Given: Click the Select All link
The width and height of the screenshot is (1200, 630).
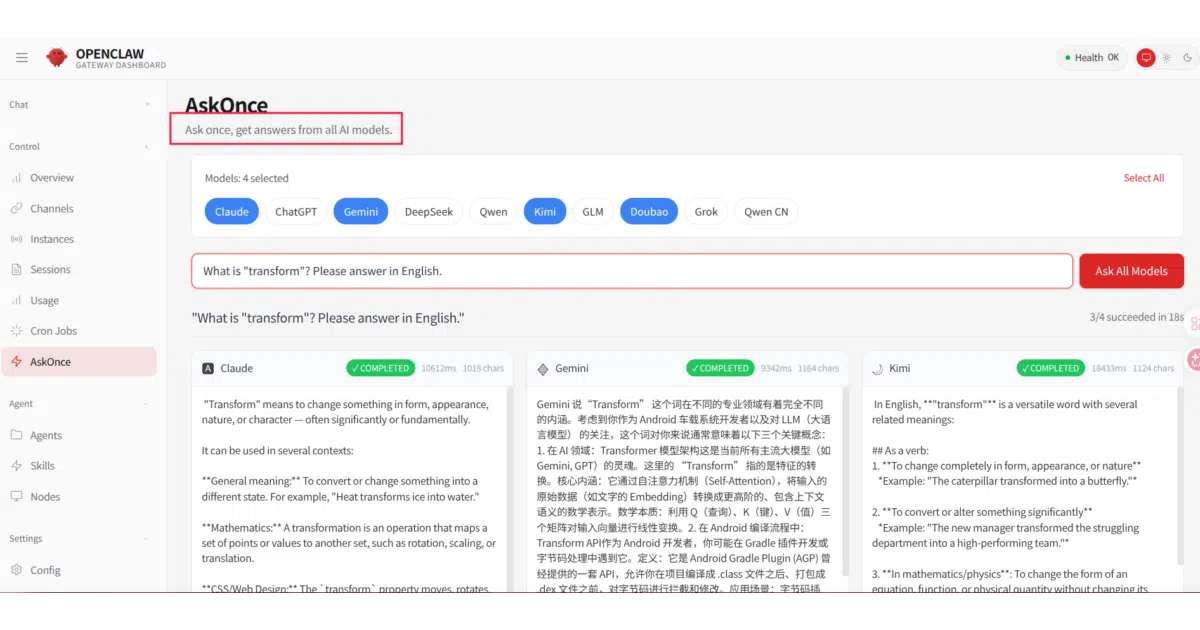Looking at the screenshot, I should (x=1144, y=178).
